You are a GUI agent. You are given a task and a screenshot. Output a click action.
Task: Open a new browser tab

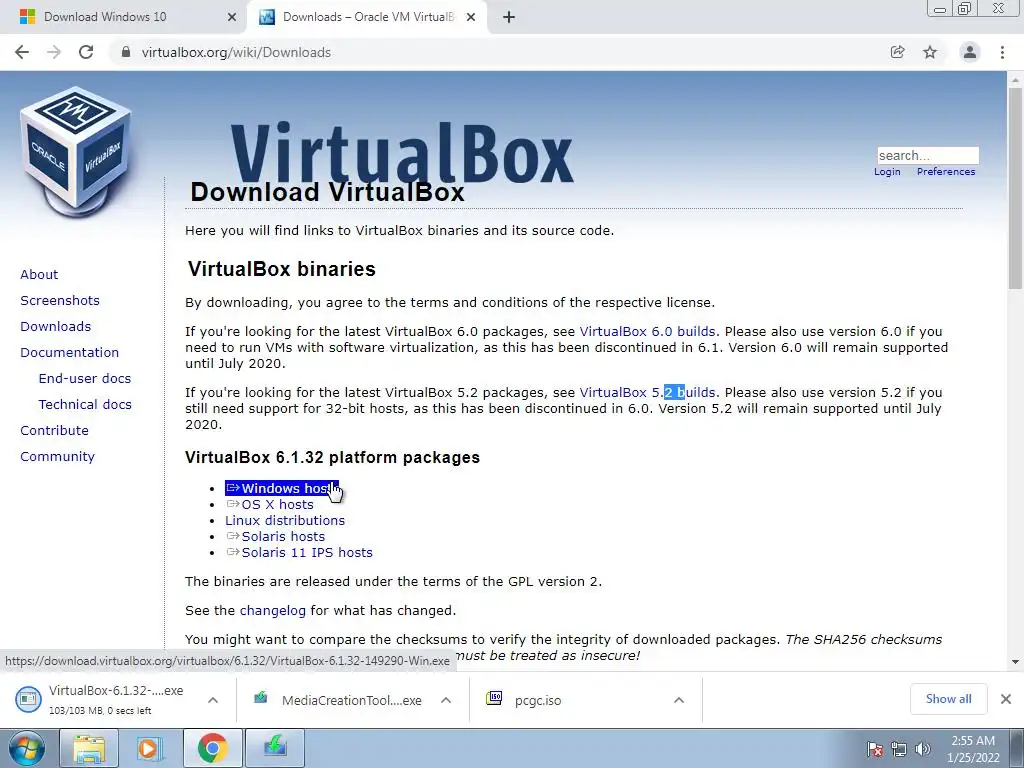pos(509,18)
